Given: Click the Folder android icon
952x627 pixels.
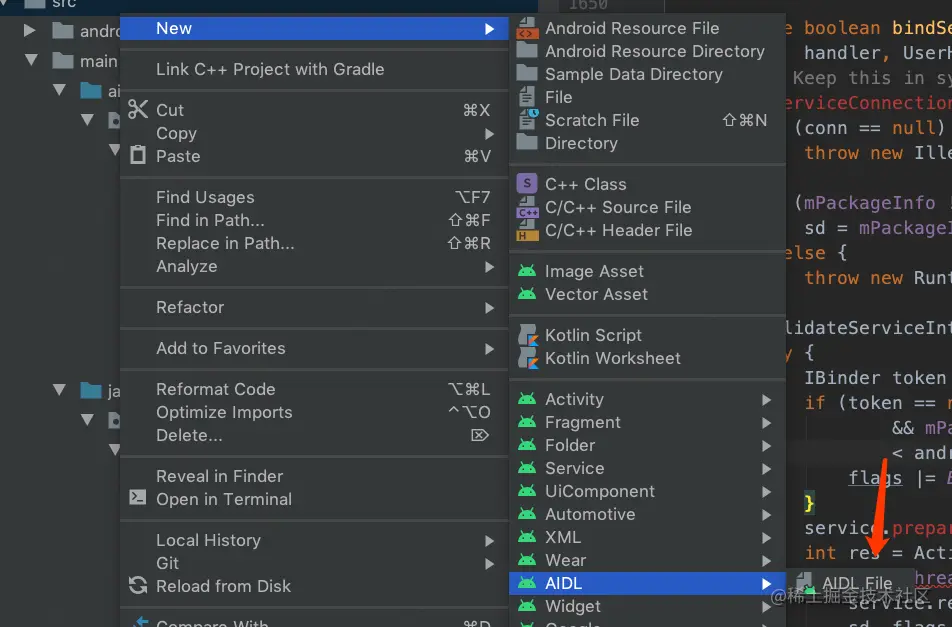Looking at the screenshot, I should click(527, 446).
